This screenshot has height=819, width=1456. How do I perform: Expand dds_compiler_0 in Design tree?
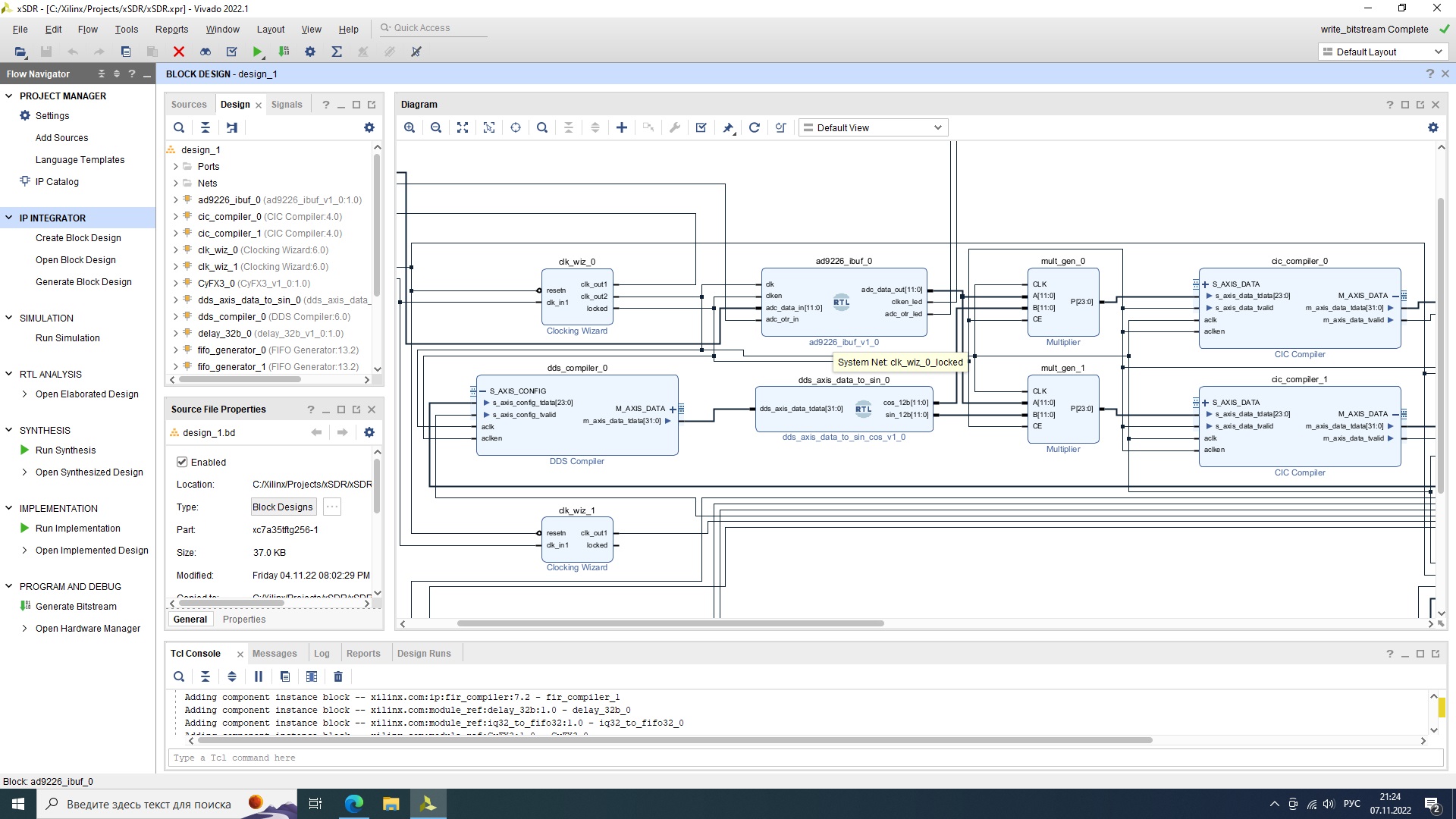pyautogui.click(x=175, y=317)
